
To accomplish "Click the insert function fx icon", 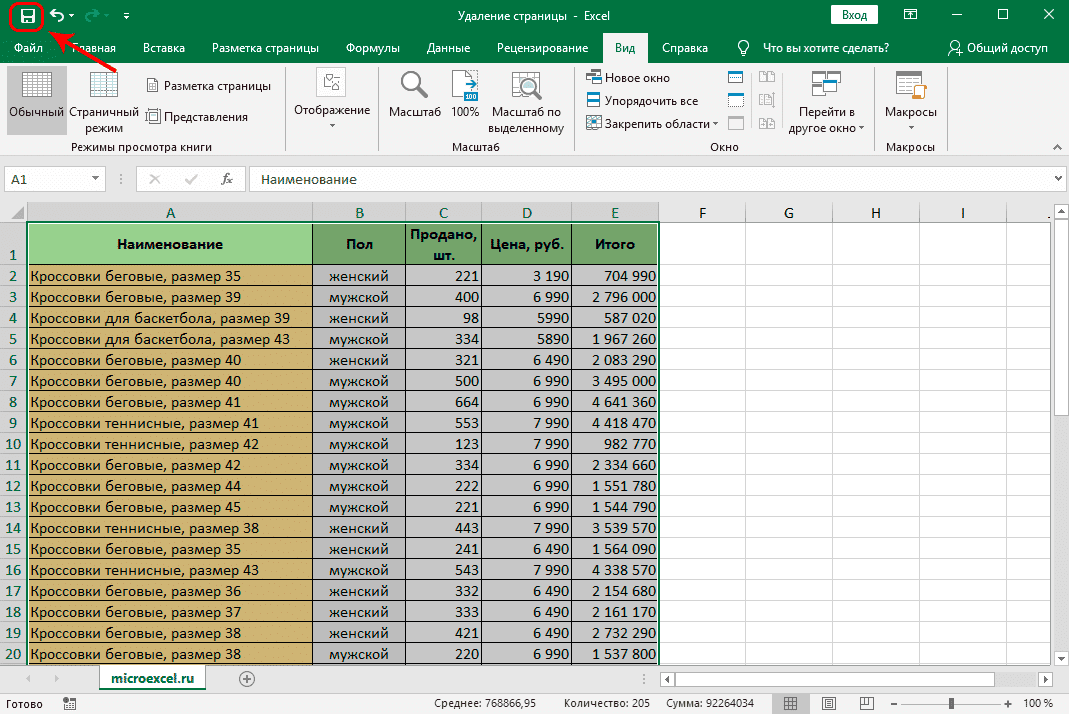I will (x=227, y=179).
